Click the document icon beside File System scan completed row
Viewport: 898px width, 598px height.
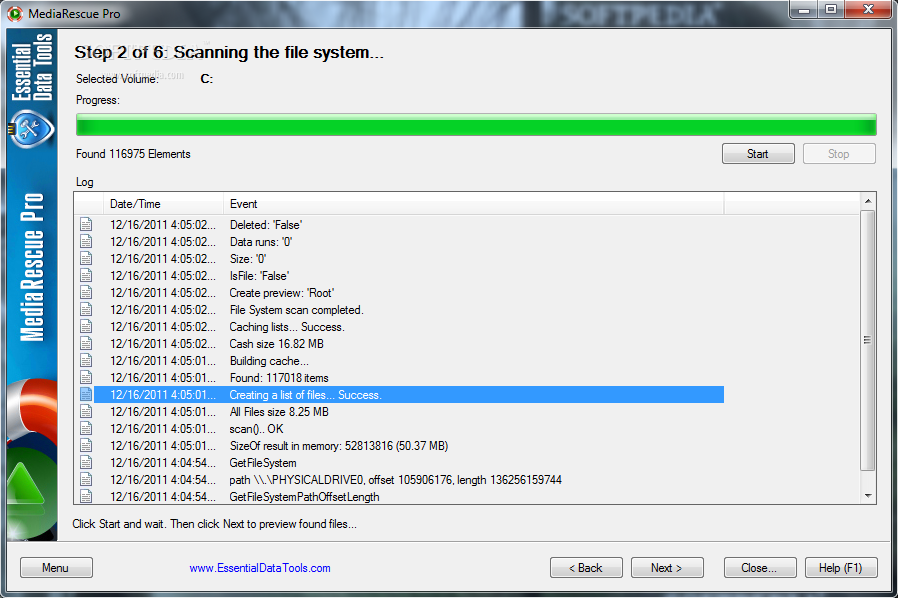click(x=86, y=309)
